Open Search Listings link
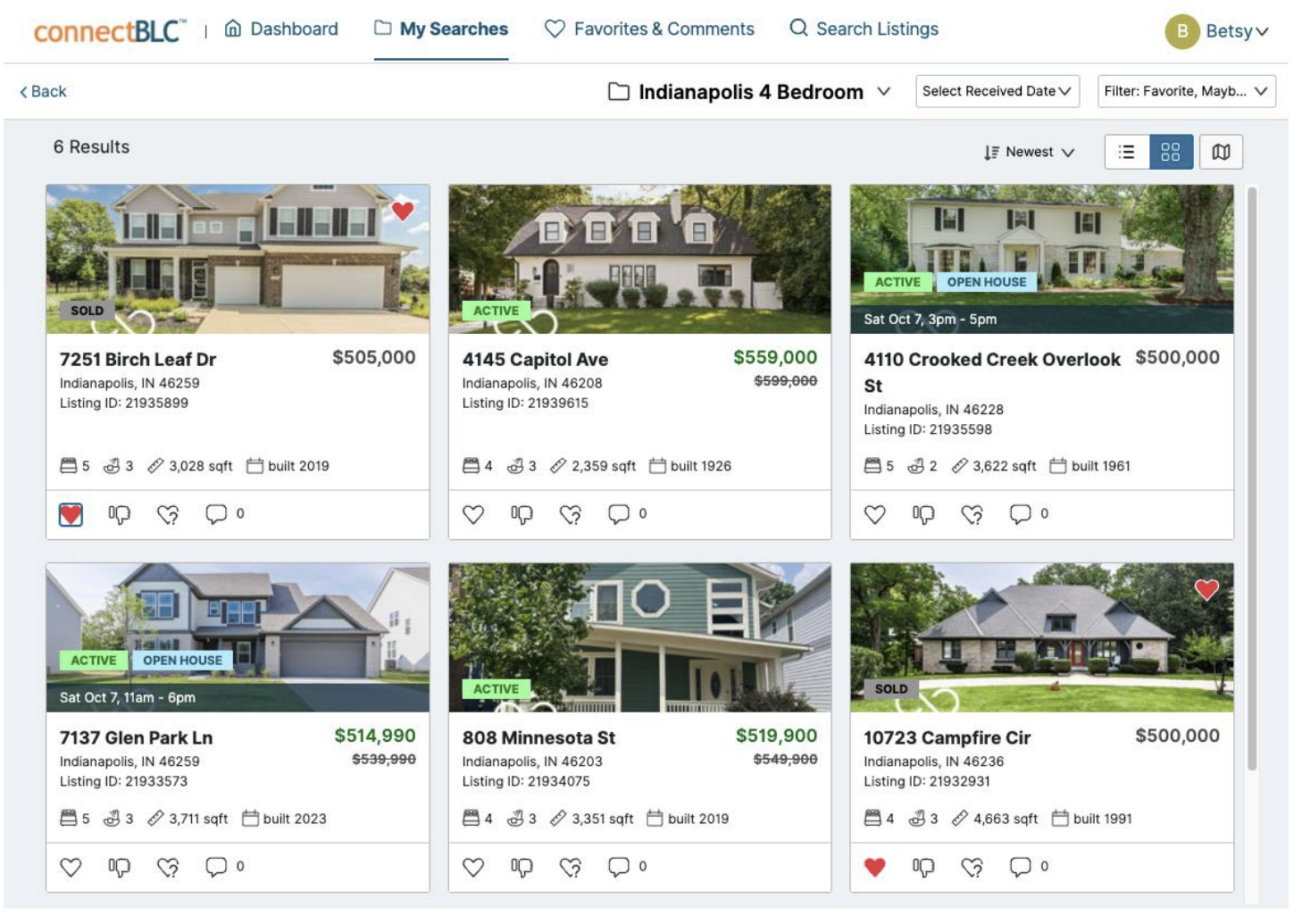 [x=864, y=29]
